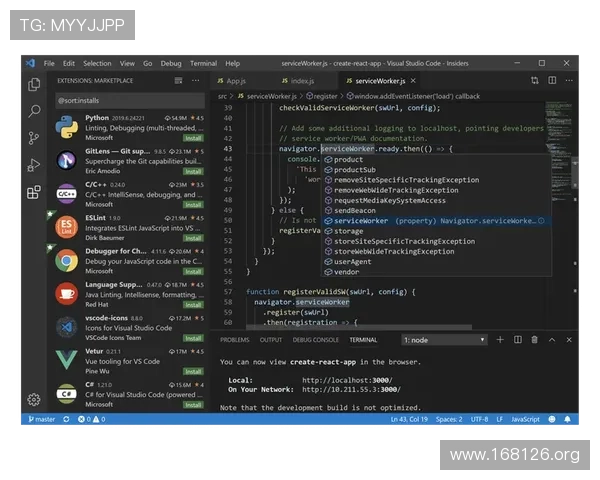Open the Go menu
The image size is (600, 480).
point(147,64)
